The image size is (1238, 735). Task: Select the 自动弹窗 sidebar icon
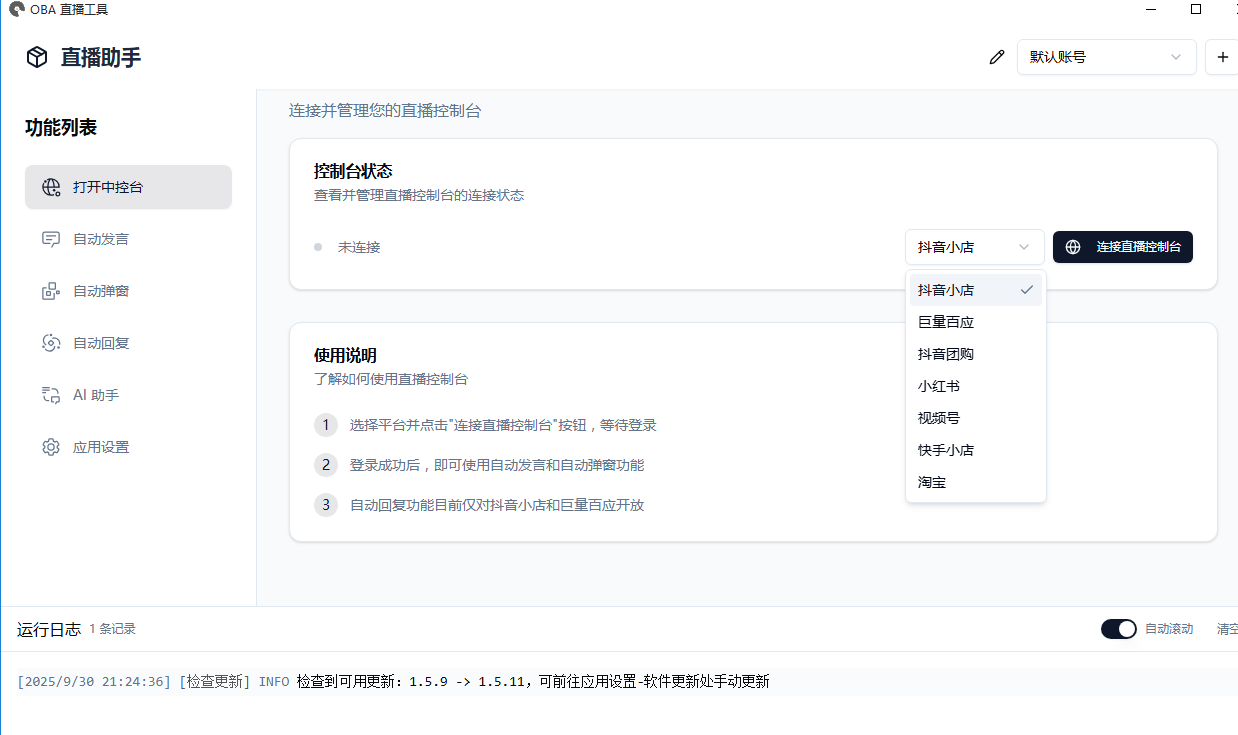coord(50,291)
